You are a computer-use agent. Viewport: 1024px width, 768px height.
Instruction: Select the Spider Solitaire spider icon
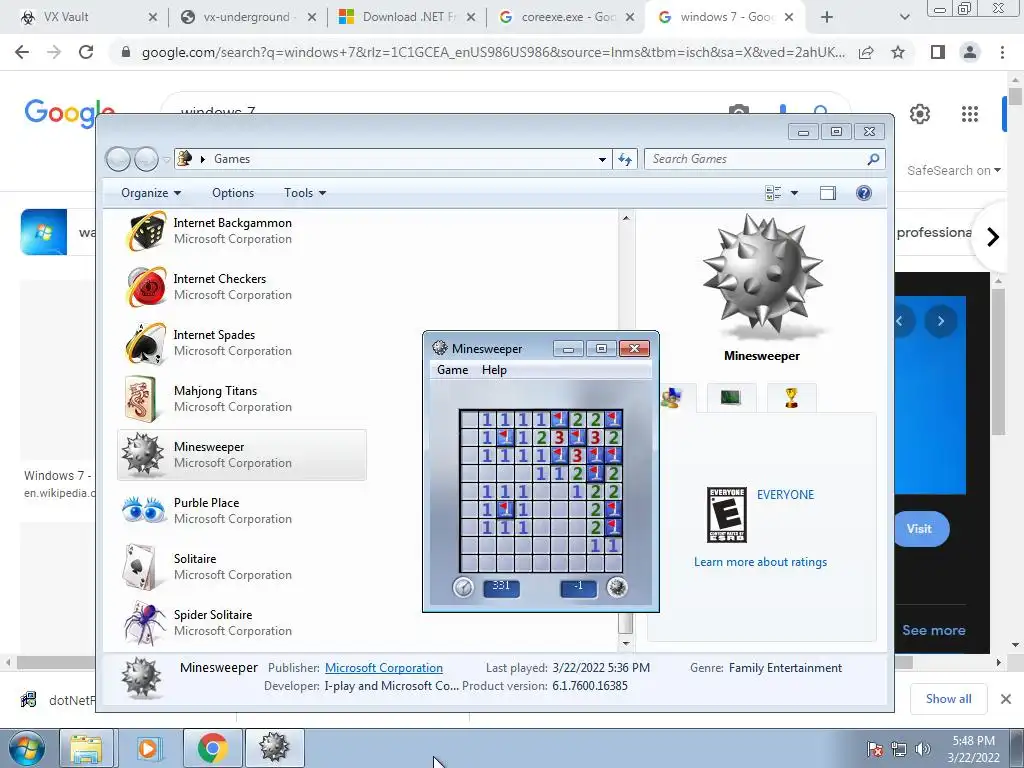coord(144,623)
